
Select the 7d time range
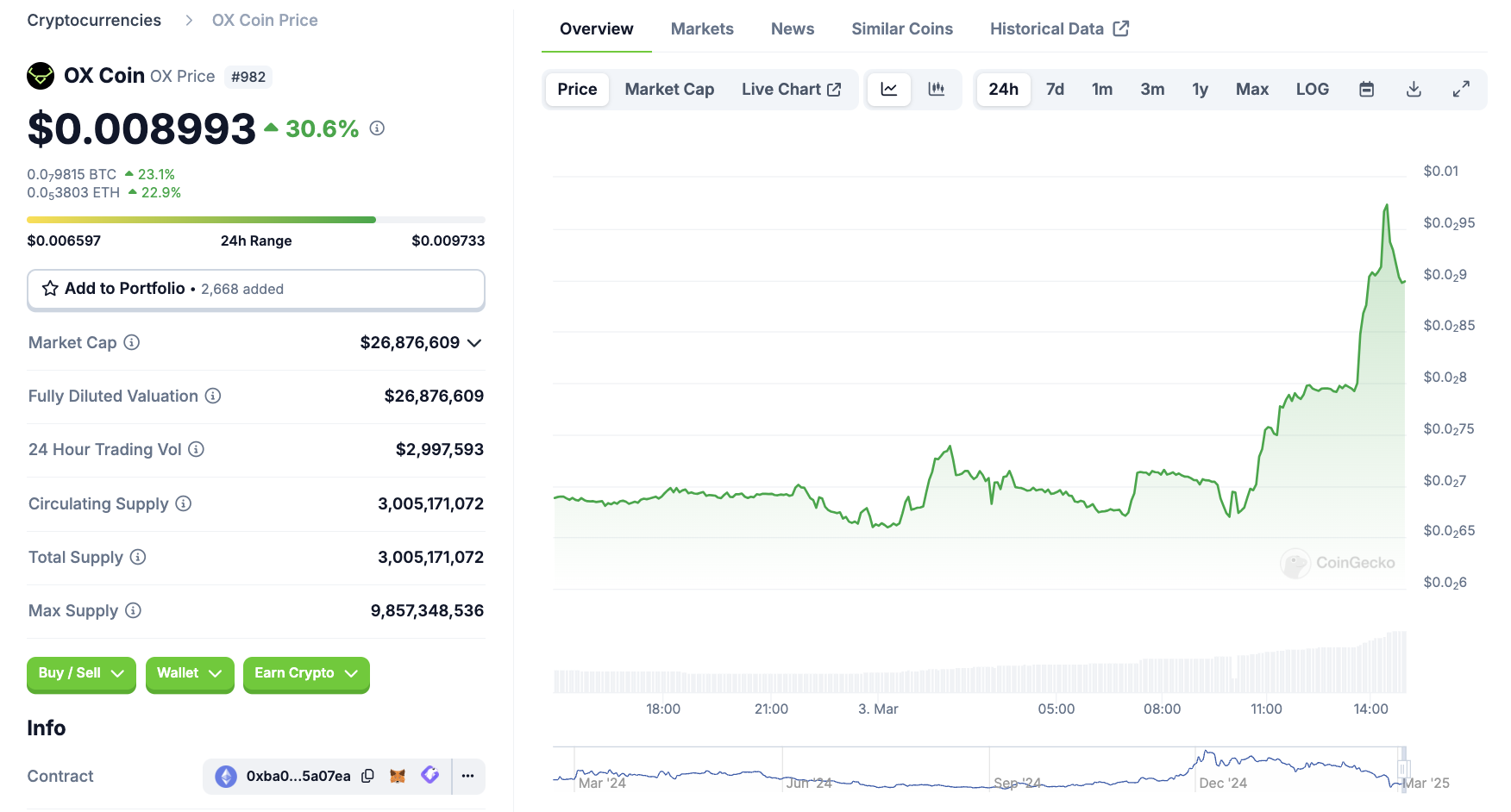(1055, 90)
